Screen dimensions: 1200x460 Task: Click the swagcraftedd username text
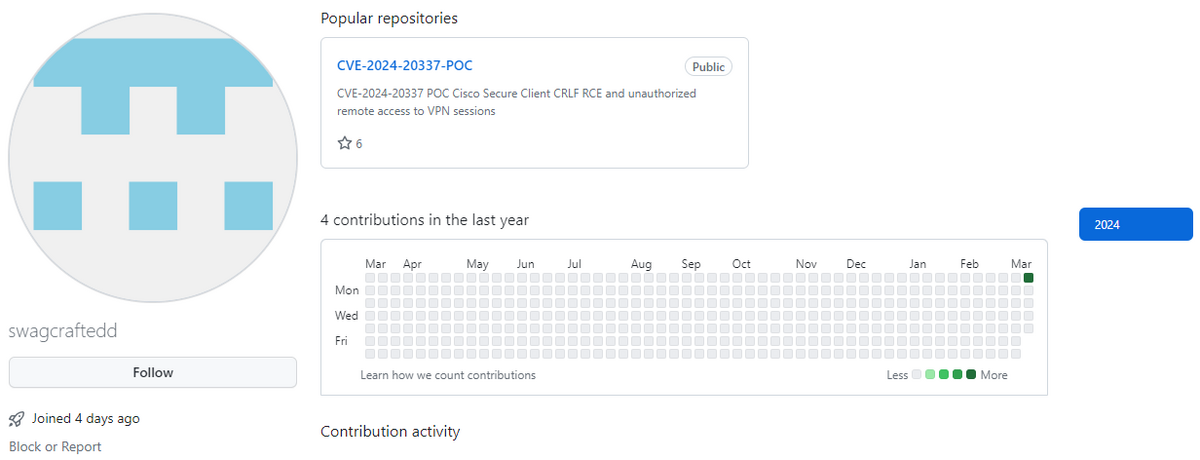click(69, 331)
